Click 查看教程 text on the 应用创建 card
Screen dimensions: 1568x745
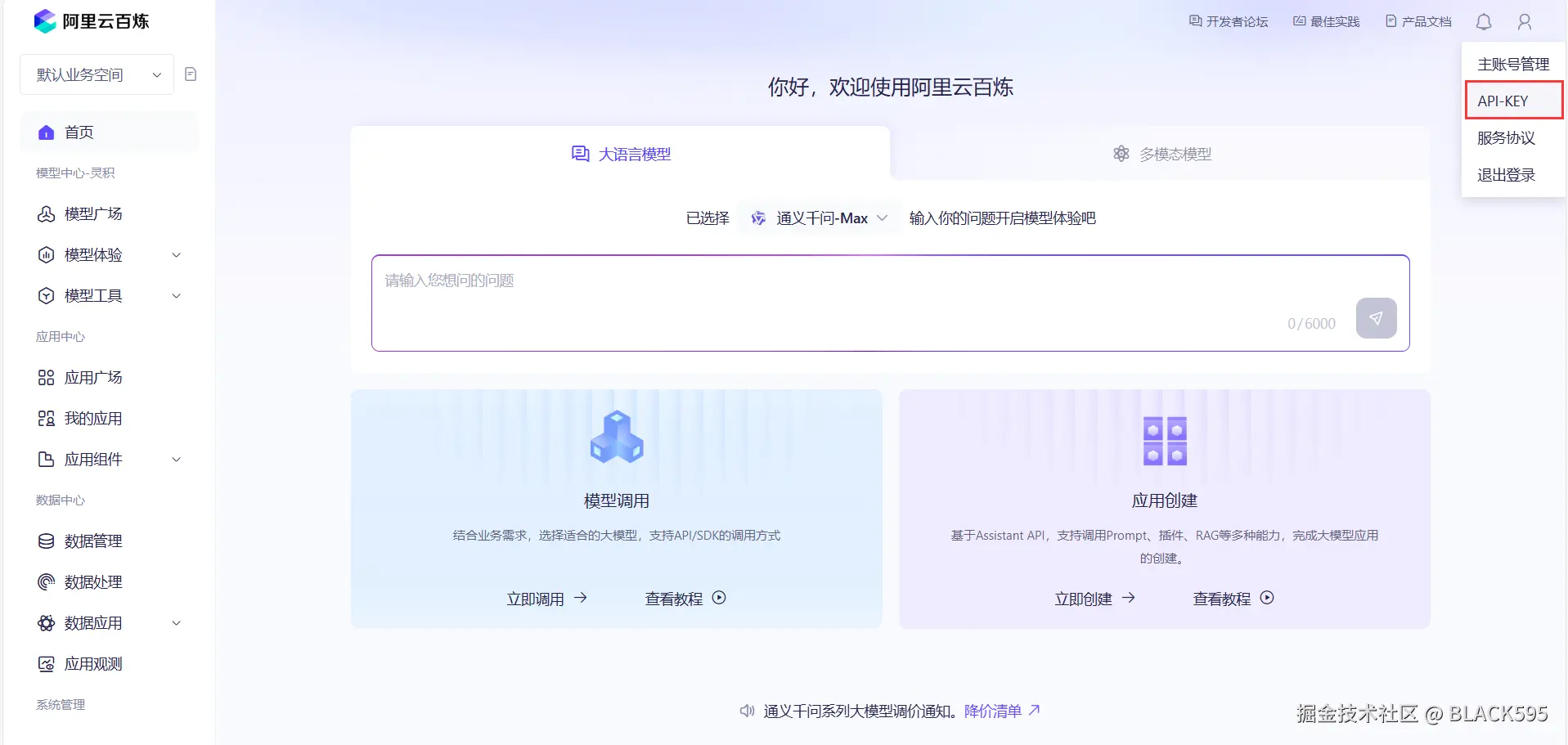tap(1222, 599)
